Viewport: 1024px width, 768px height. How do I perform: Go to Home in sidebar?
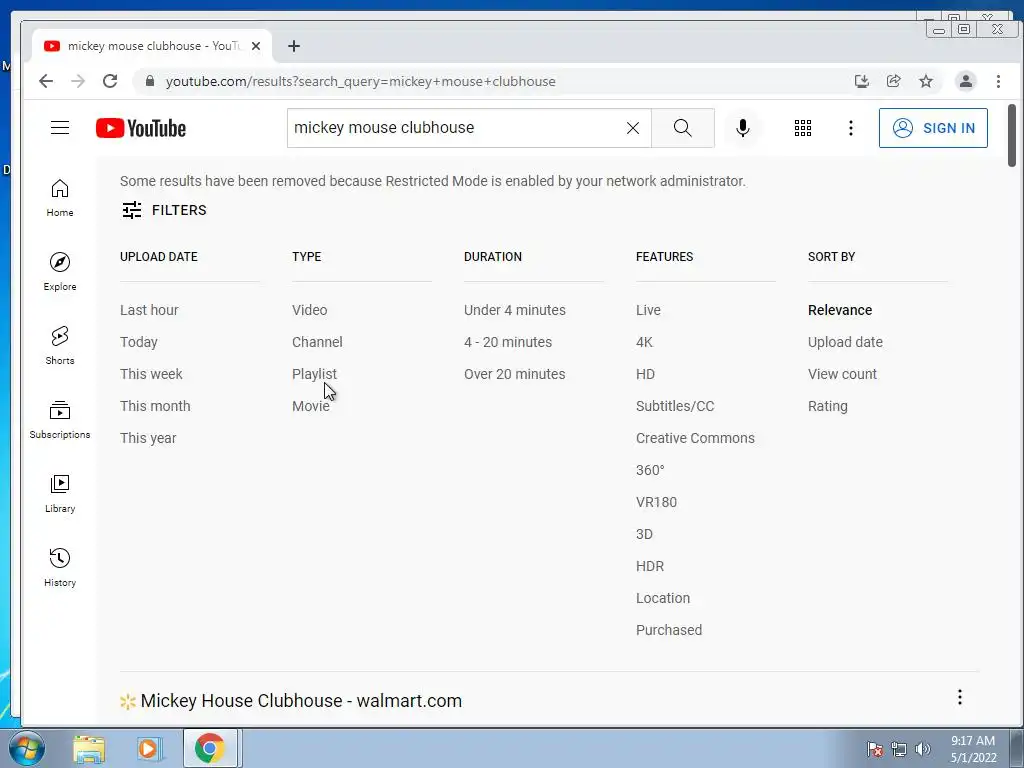(x=59, y=198)
